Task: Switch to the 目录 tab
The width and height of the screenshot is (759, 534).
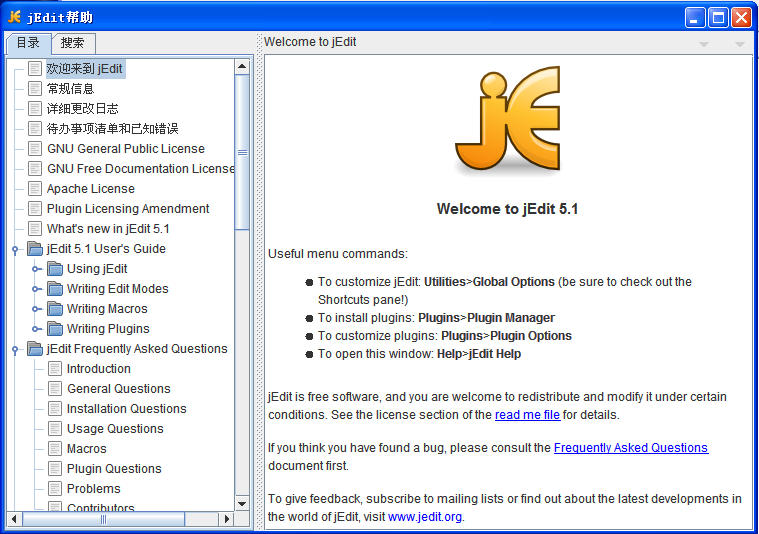Action: [28, 43]
